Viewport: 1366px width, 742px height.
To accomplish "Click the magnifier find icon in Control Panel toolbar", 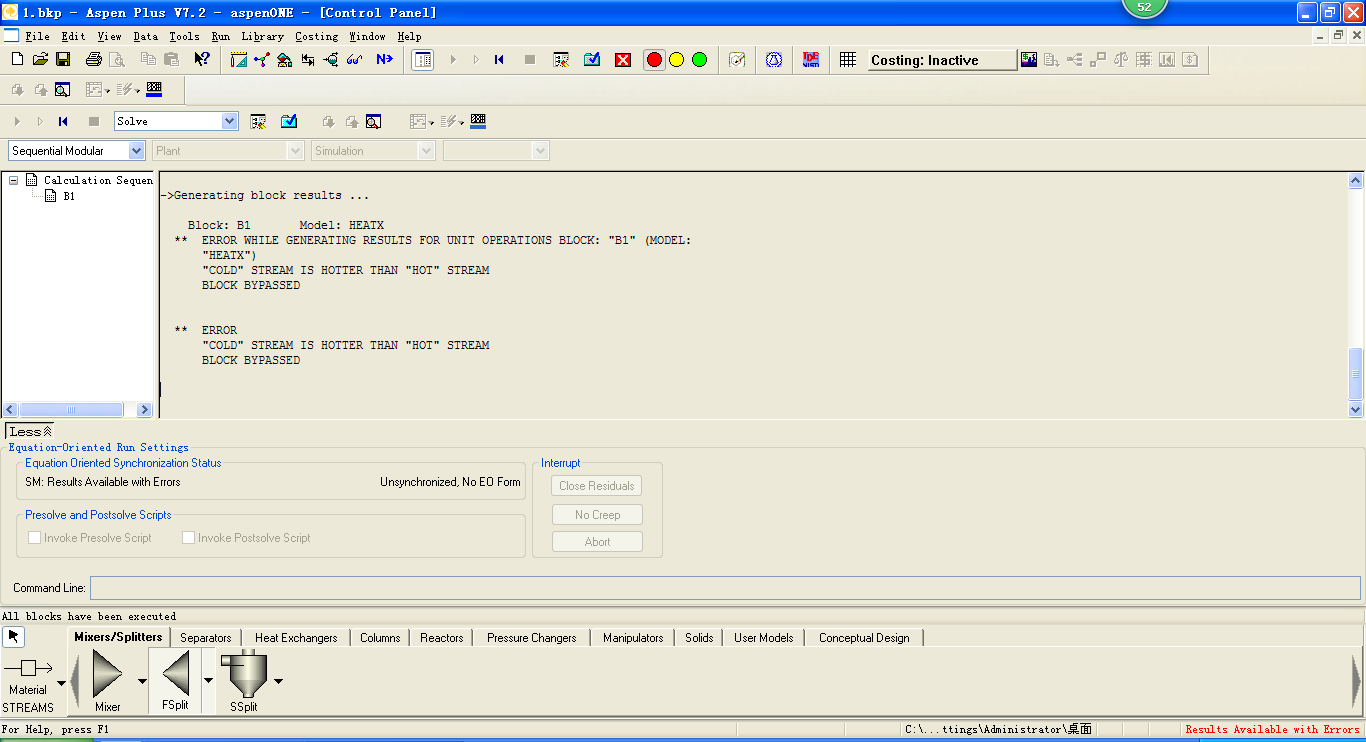I will (x=373, y=121).
